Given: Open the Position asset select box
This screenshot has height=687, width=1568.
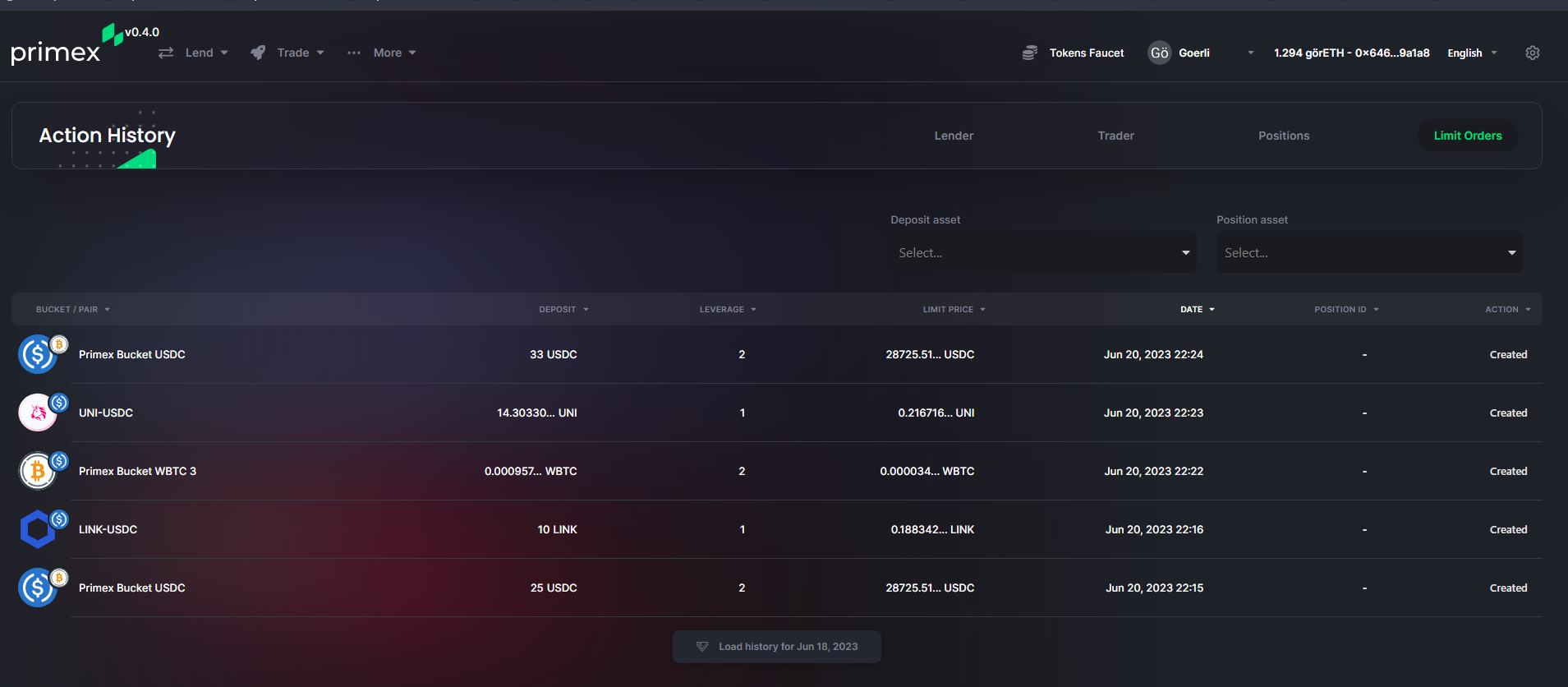Looking at the screenshot, I should tap(1369, 252).
